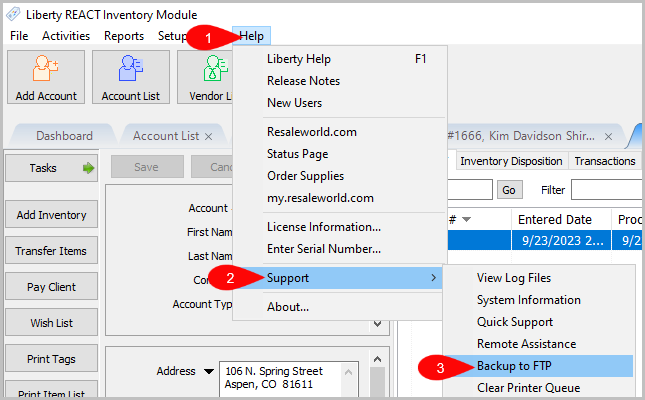
Task: Click the Go button
Action: [x=509, y=190]
